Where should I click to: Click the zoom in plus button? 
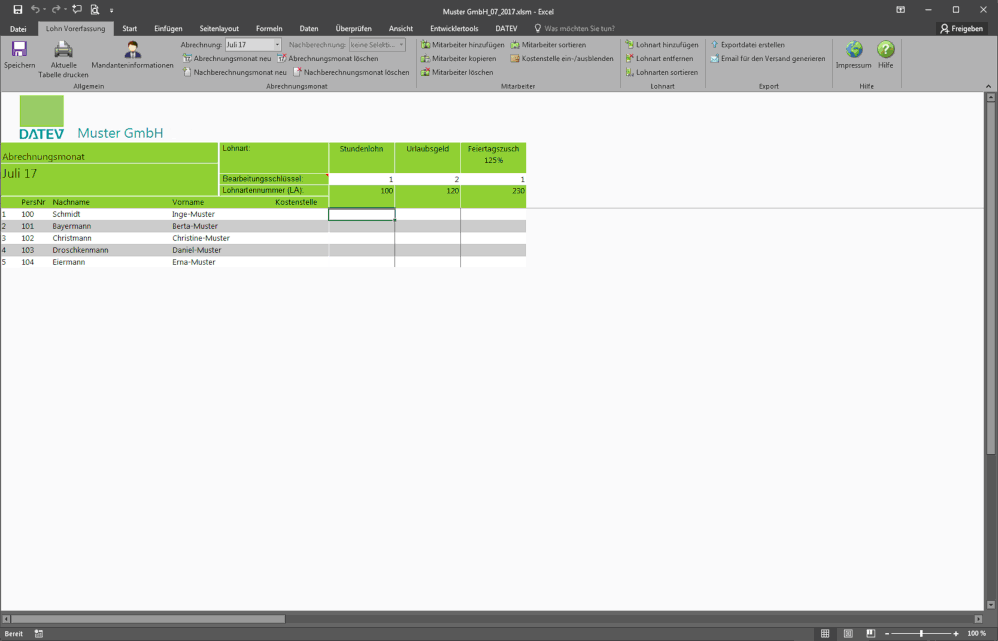click(956, 634)
